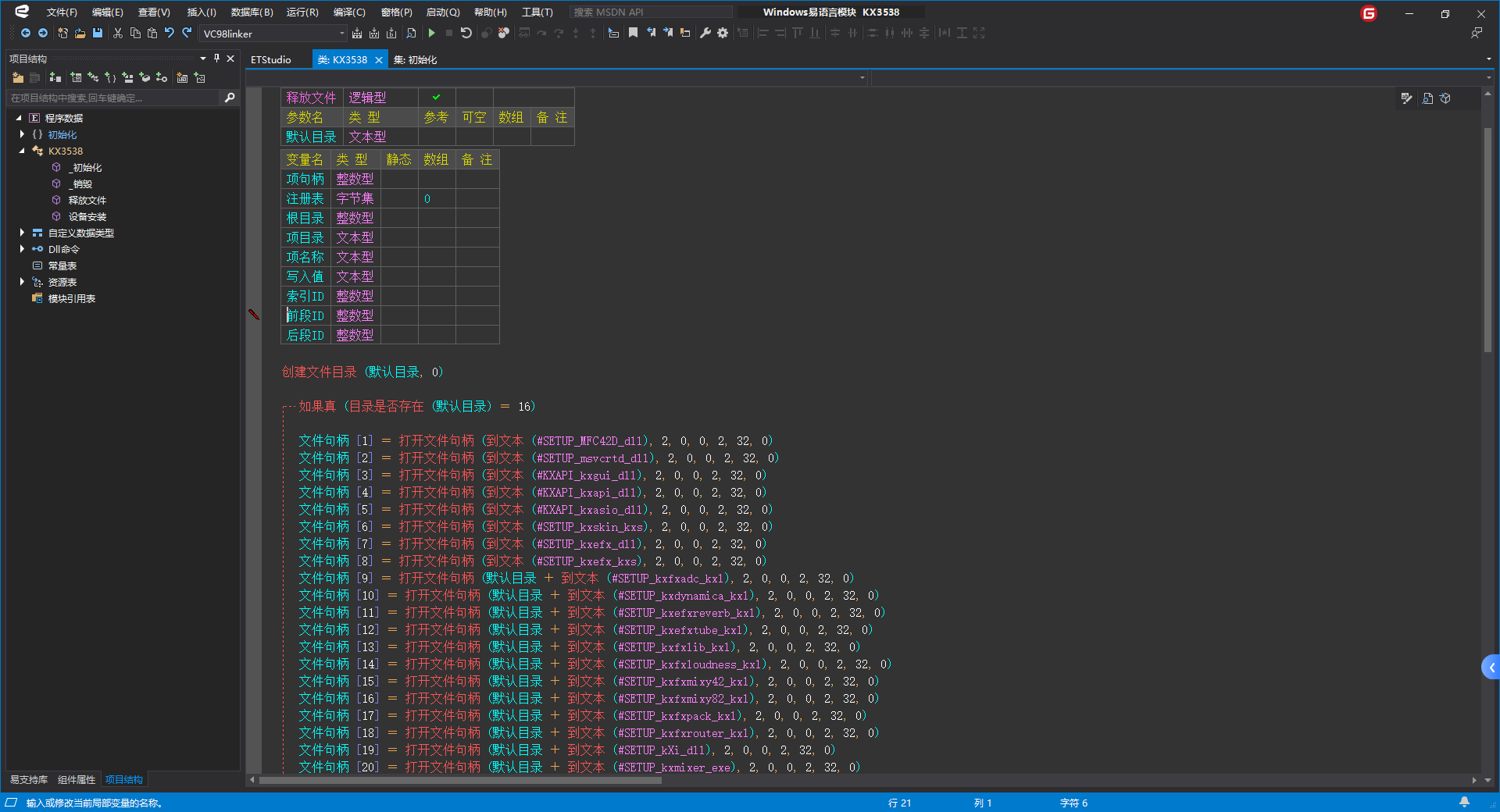This screenshot has height=812, width=1500.
Task: Redo with the toolbar redo arrow
Action: pyautogui.click(x=187, y=33)
